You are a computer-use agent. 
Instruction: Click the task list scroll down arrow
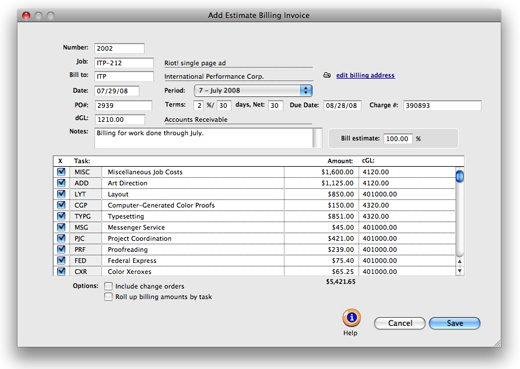pos(460,271)
